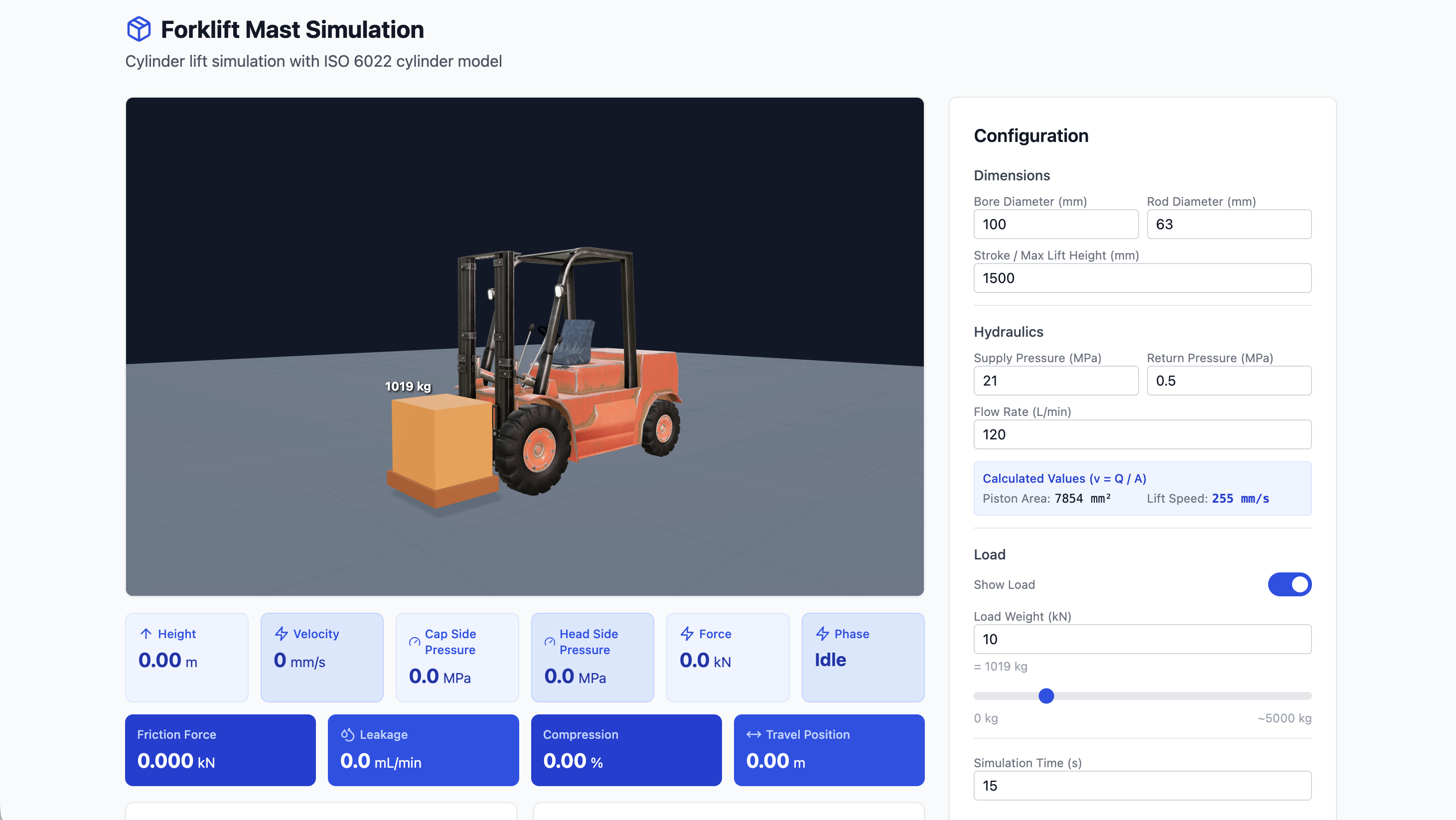Focus the Return Pressure input field
The height and width of the screenshot is (820, 1456).
[x=1228, y=380]
